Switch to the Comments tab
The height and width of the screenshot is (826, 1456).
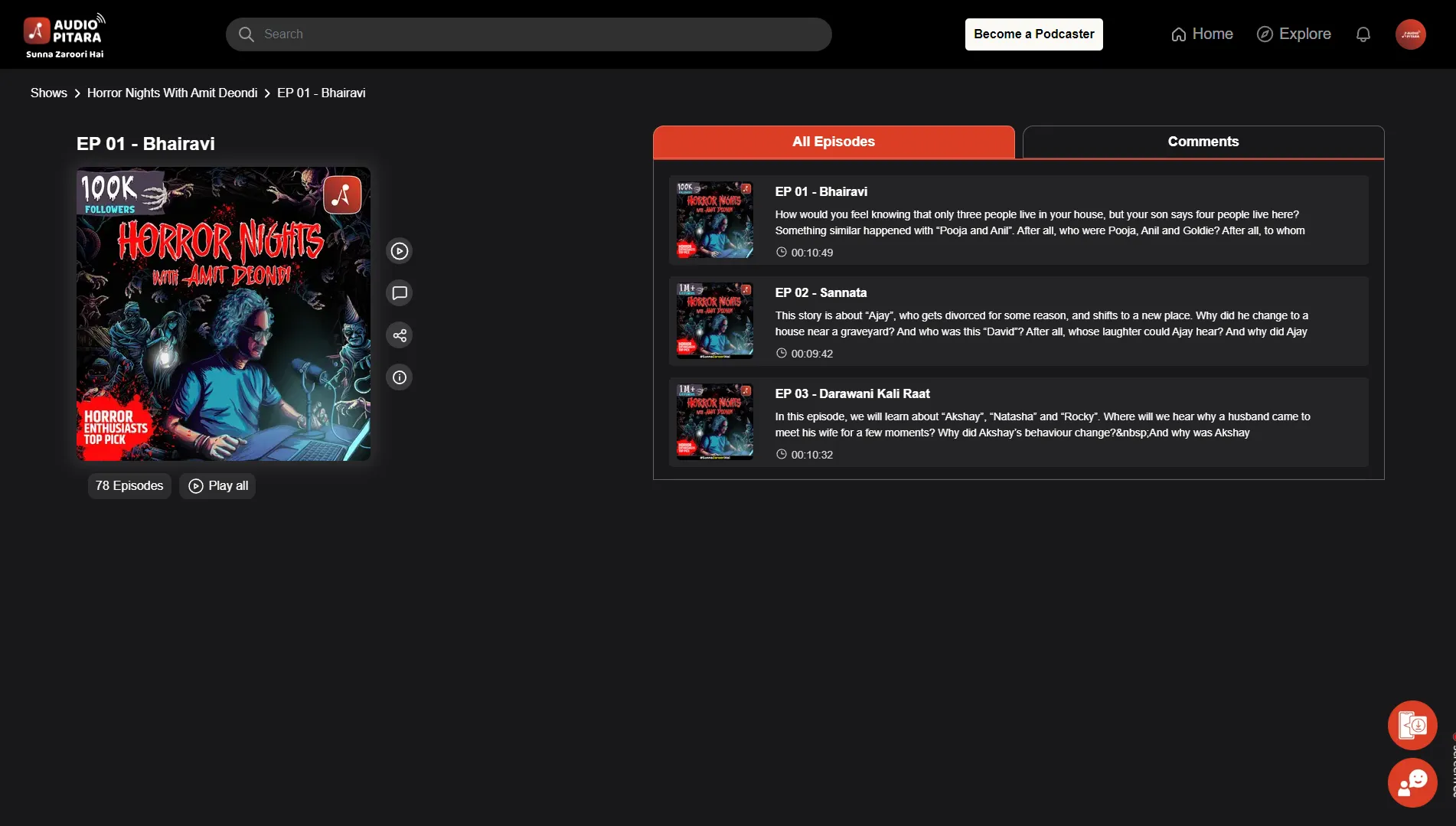click(1203, 142)
